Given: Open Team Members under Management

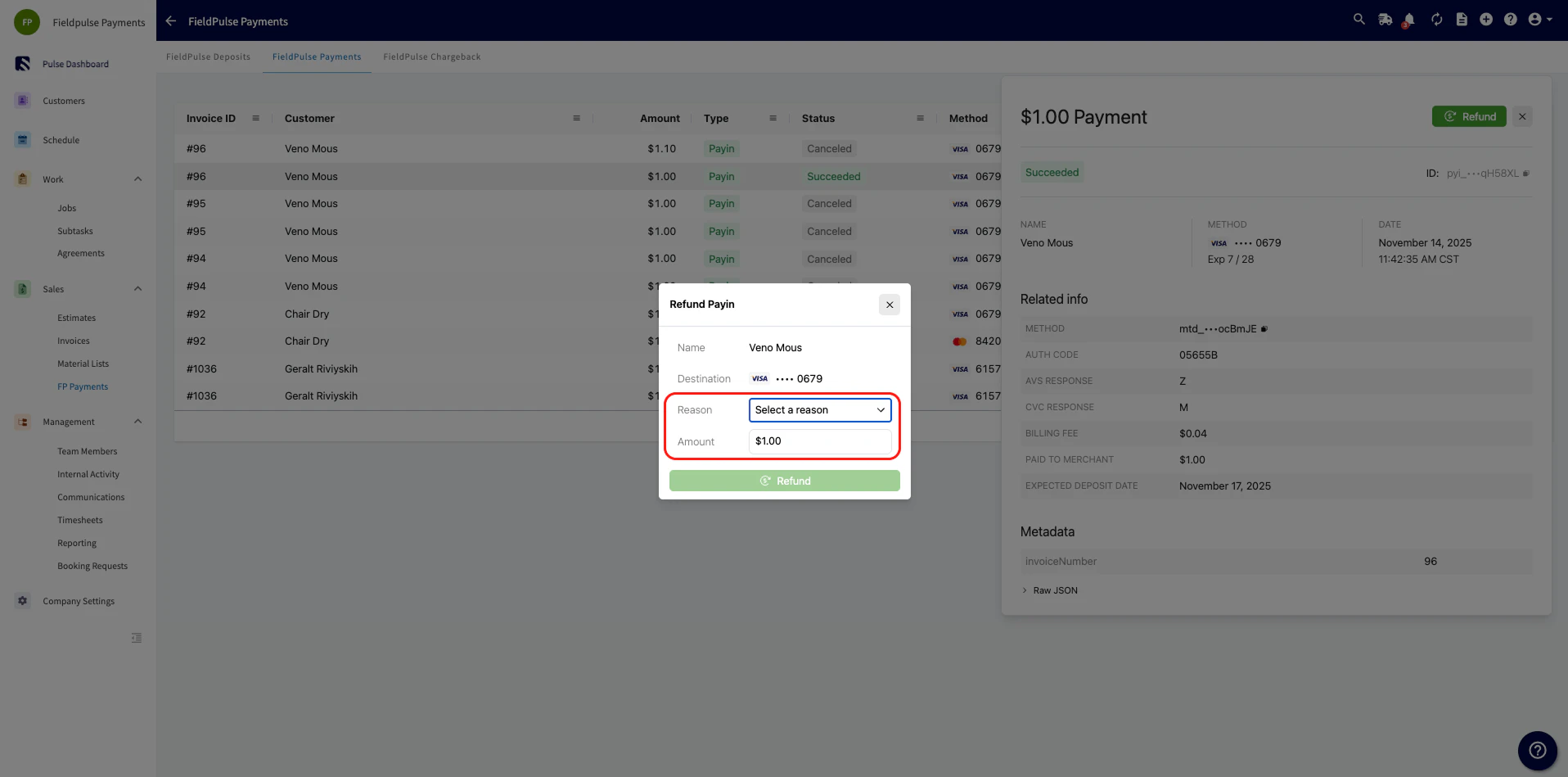Looking at the screenshot, I should click(x=88, y=451).
